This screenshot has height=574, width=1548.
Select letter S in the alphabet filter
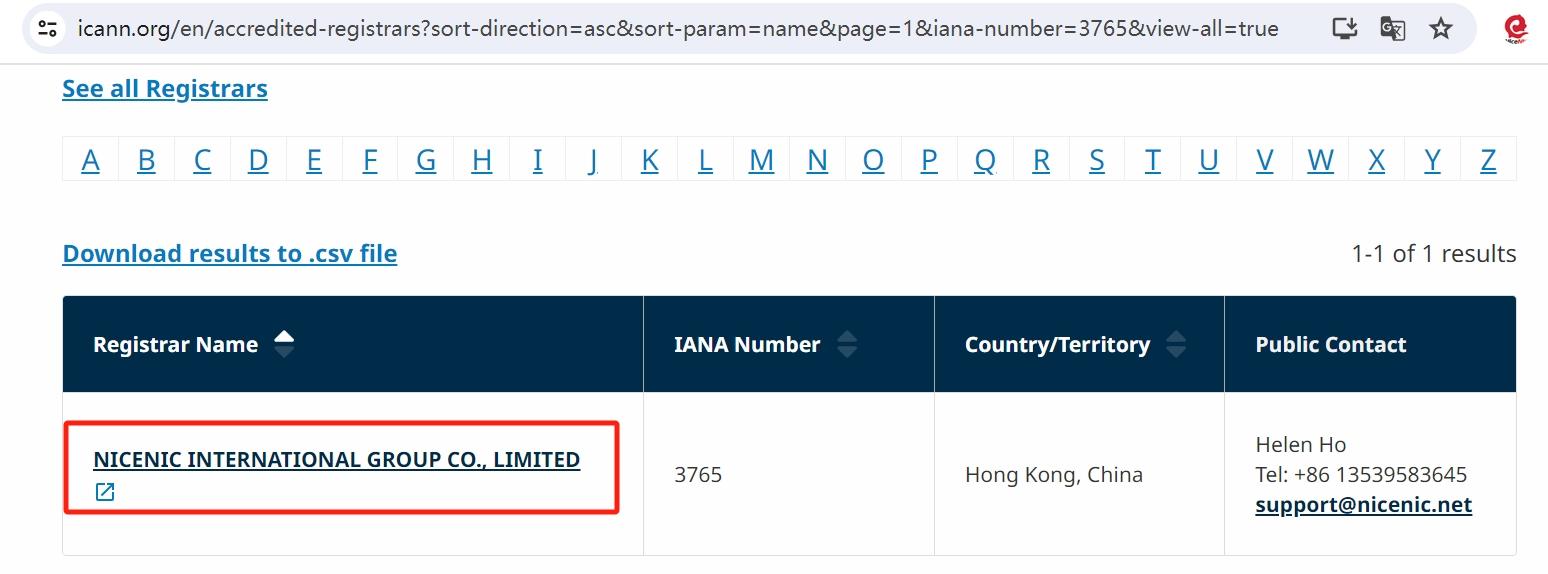coord(1097,160)
